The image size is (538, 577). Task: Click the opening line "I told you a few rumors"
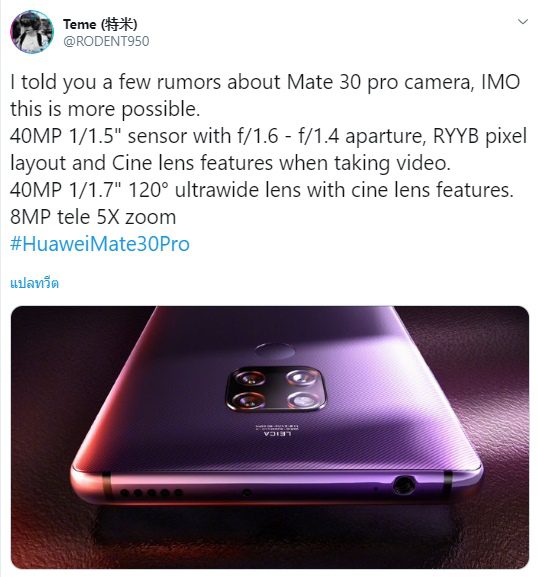point(265,82)
